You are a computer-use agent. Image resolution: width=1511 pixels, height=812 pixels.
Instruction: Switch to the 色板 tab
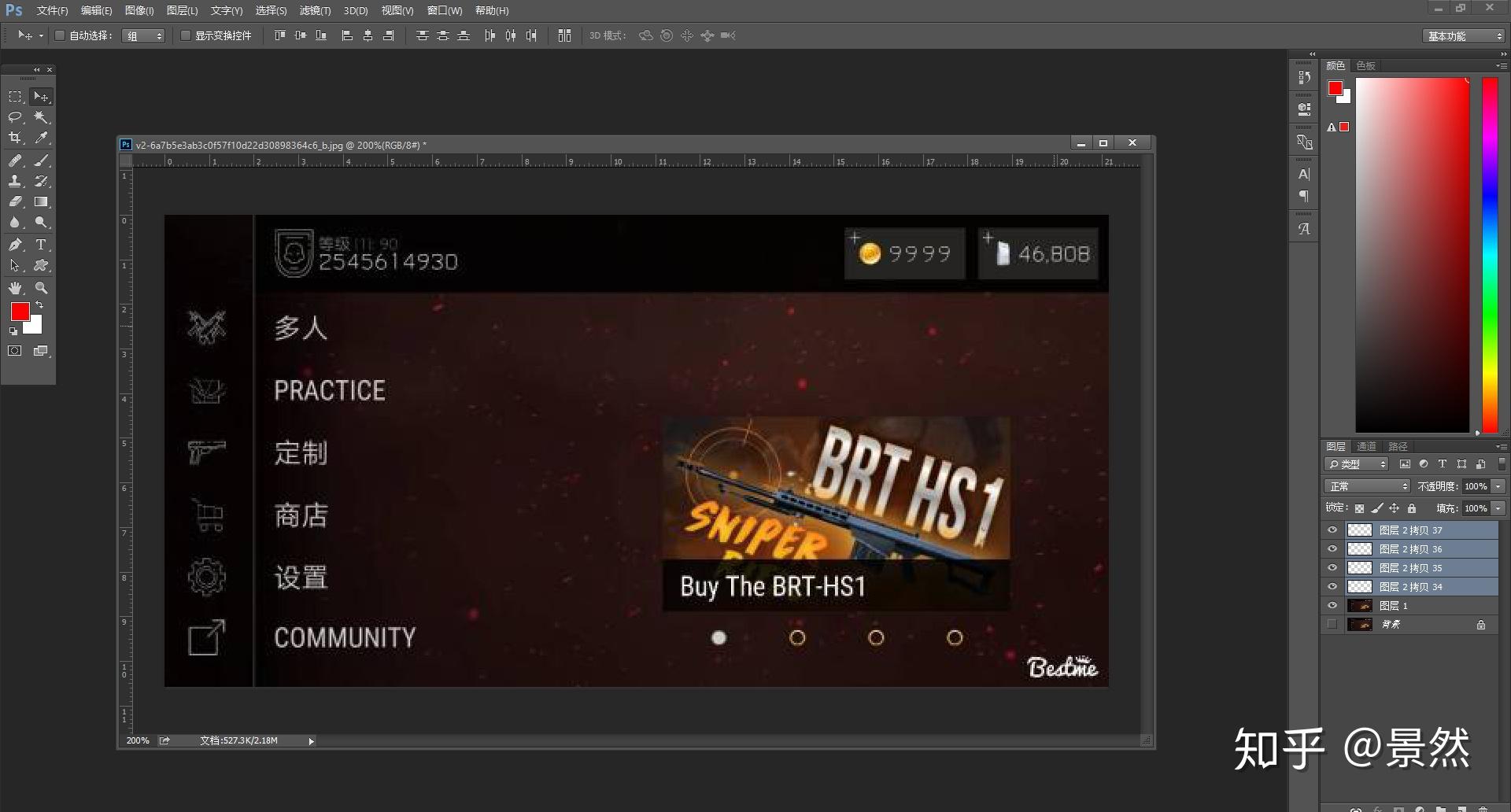tap(1365, 65)
